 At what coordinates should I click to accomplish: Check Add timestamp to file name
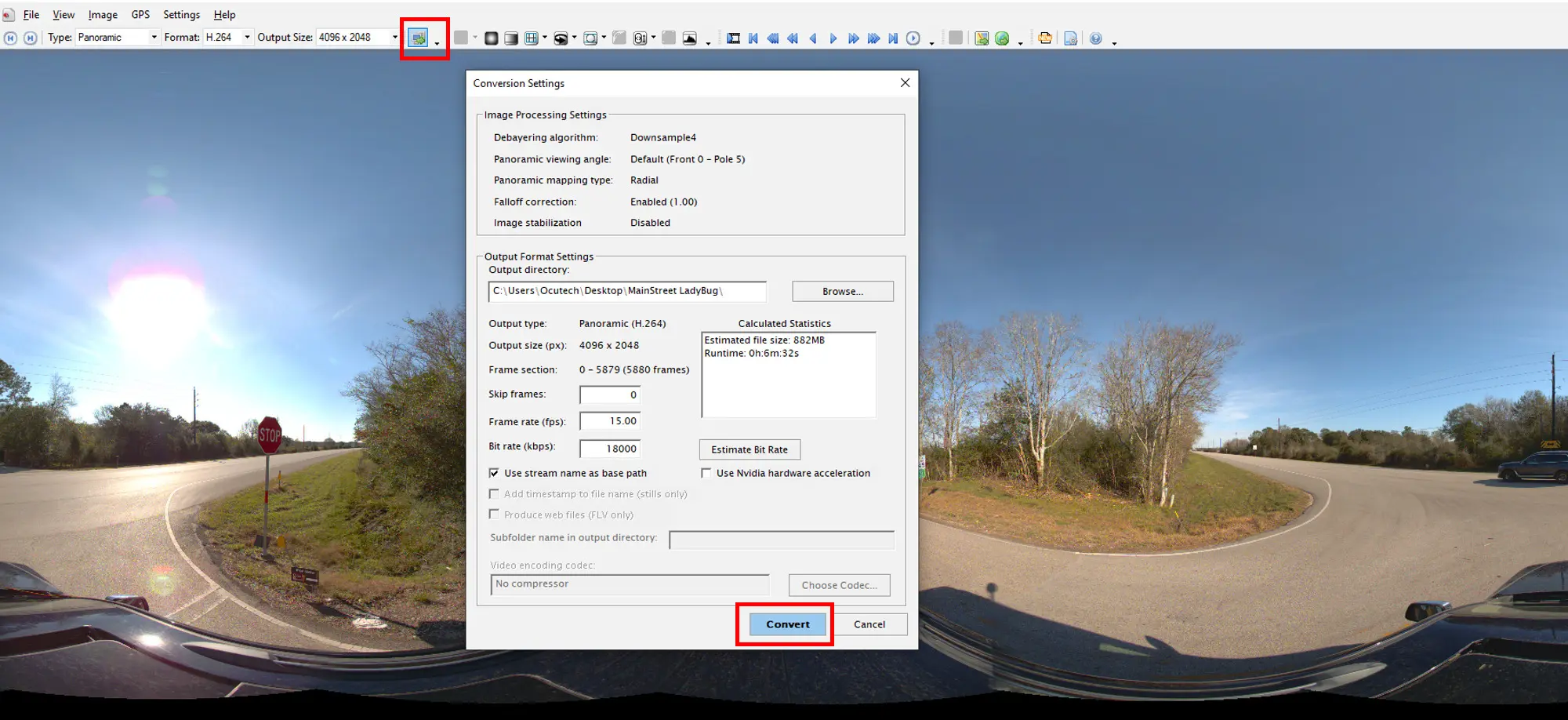coord(494,494)
